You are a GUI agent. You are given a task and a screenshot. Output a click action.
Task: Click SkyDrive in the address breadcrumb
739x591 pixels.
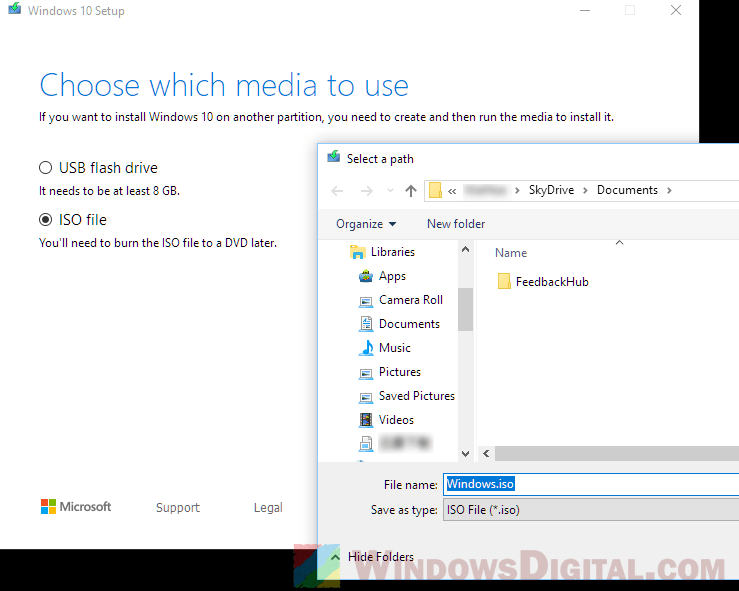pos(551,190)
